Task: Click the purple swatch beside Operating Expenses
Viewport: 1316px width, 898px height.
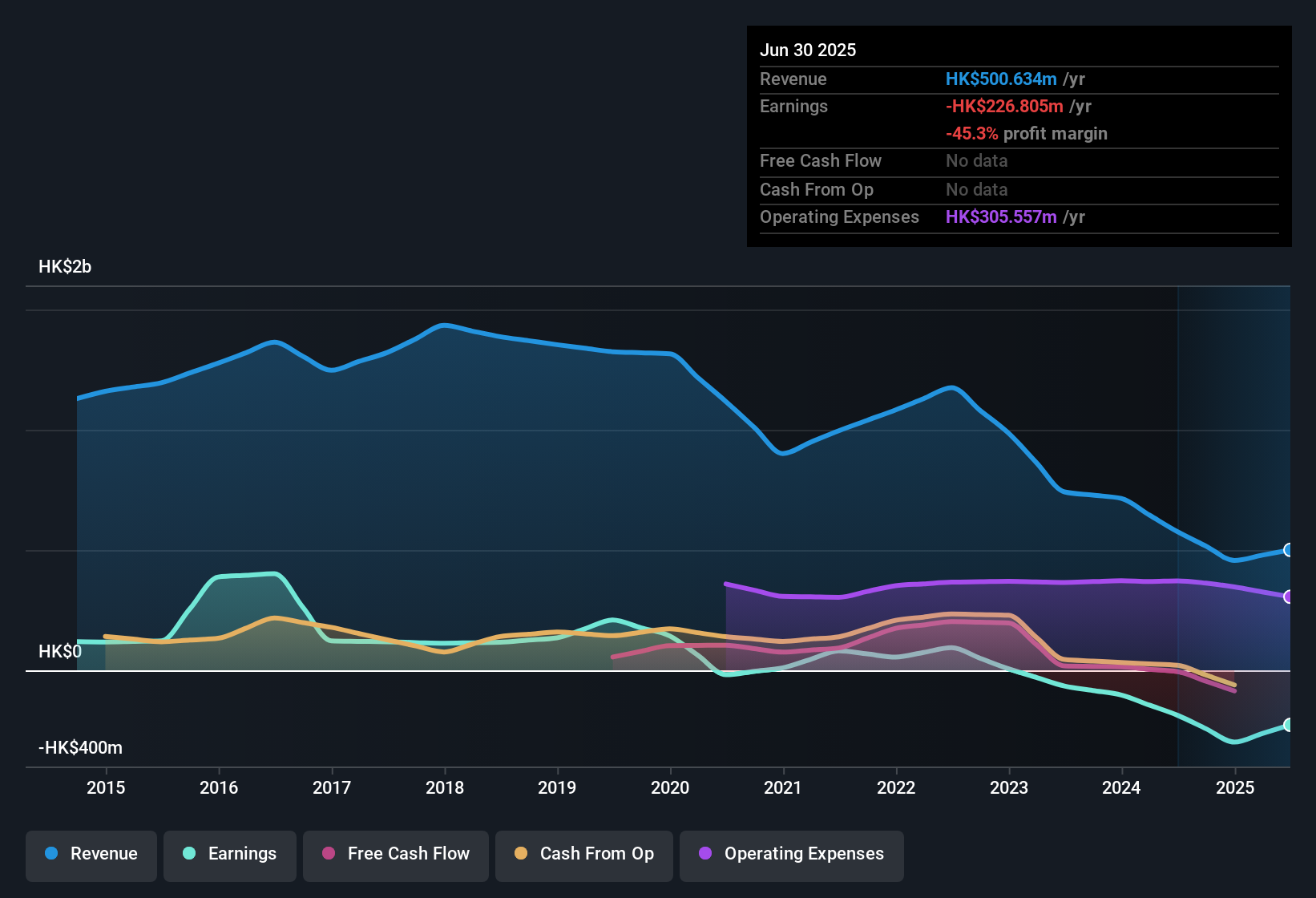Action: (704, 854)
